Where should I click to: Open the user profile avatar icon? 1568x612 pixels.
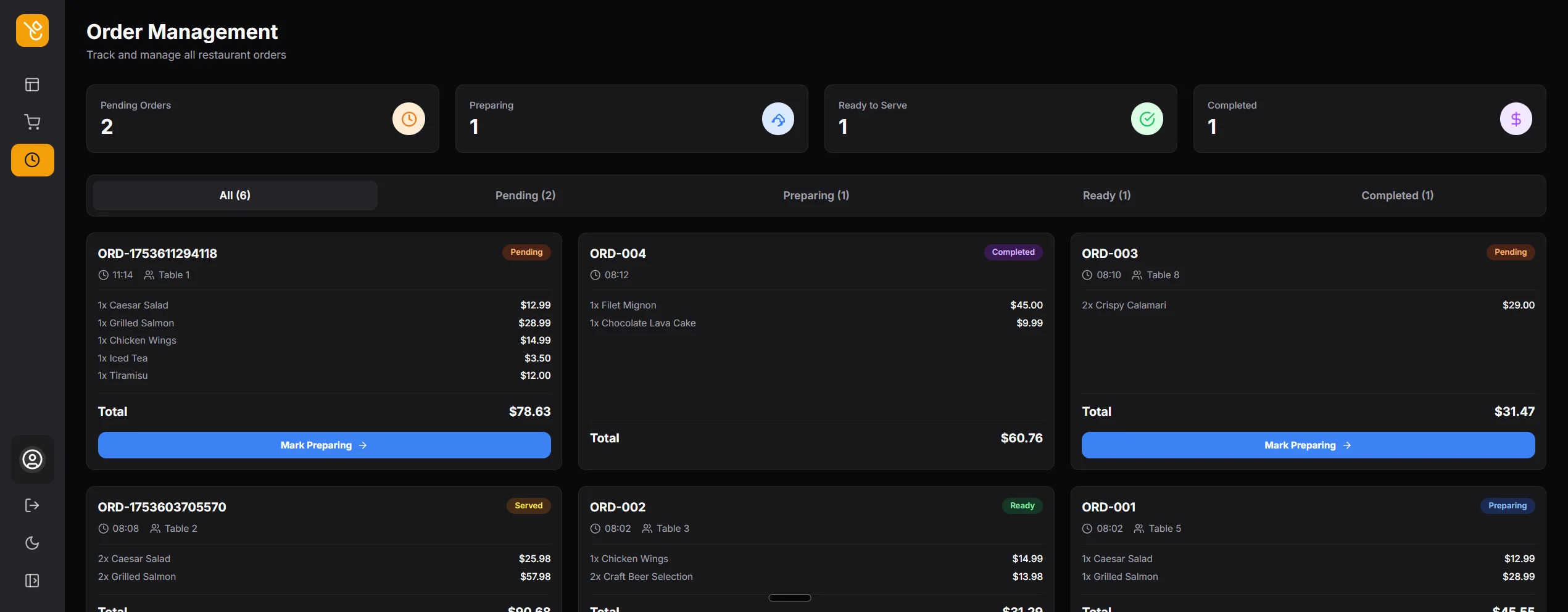(32, 460)
